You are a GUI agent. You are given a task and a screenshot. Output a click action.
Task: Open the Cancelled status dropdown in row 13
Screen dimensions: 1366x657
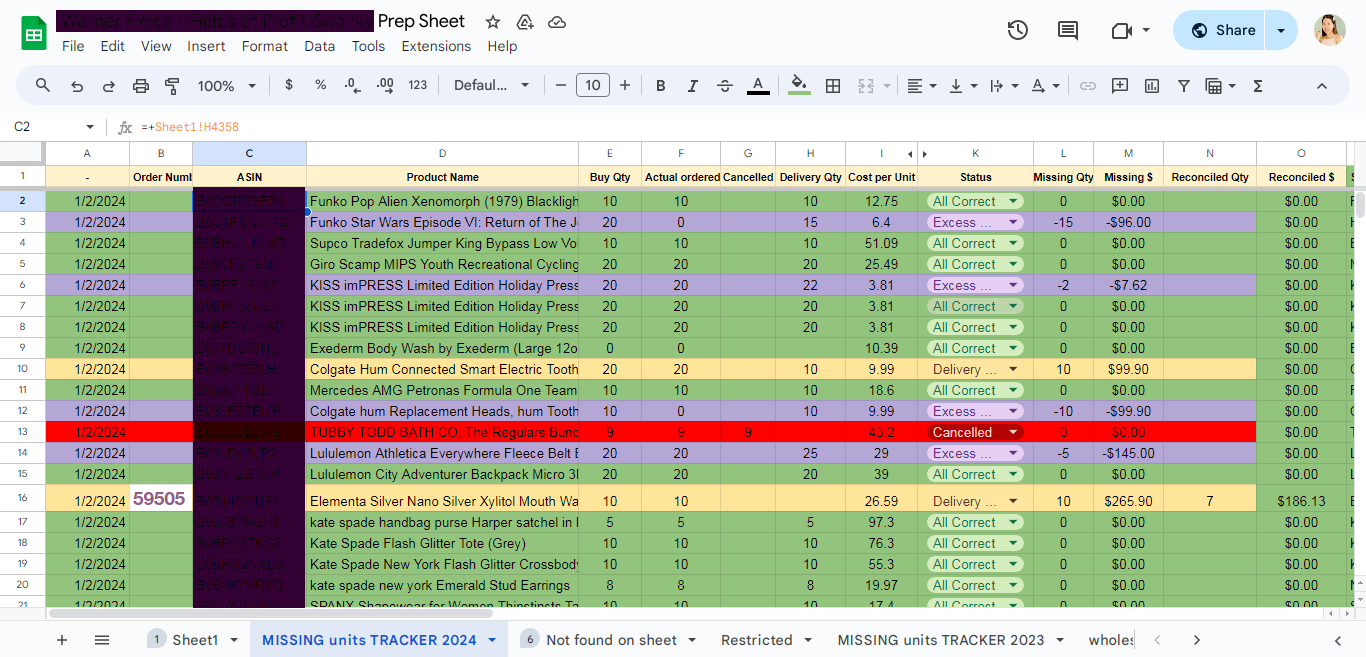click(1015, 432)
